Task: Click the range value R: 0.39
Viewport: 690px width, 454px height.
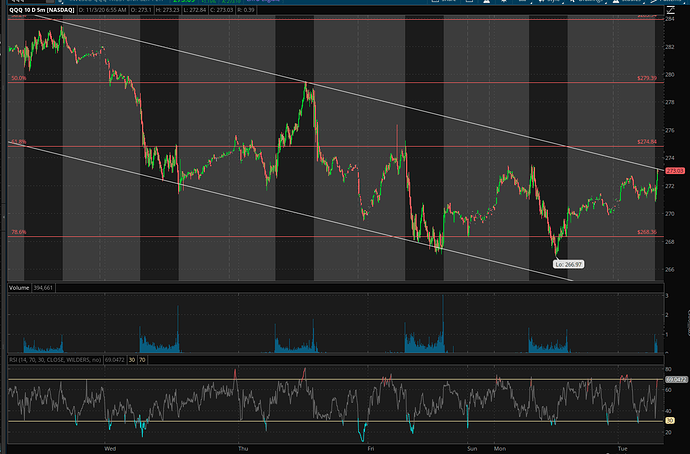Action: coord(246,10)
